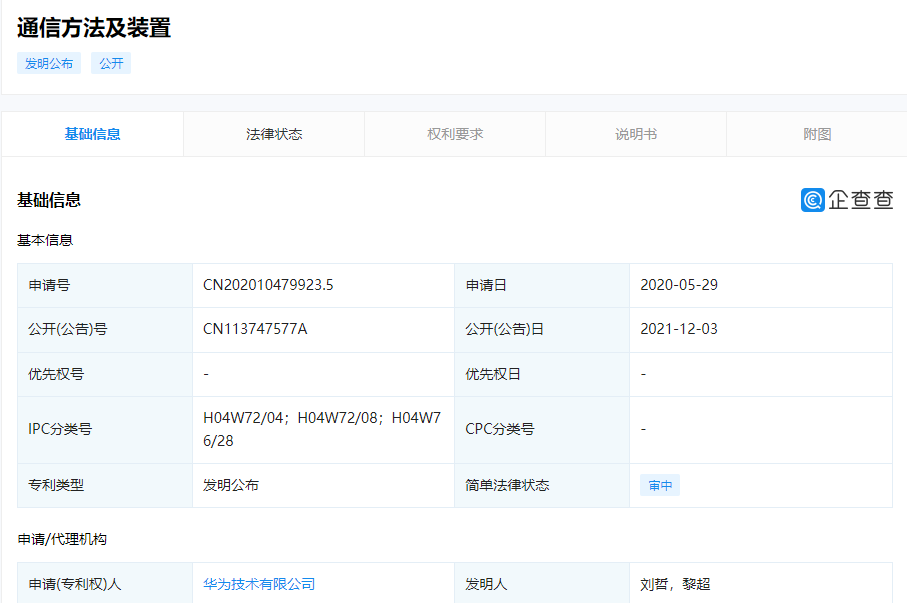Screen dimensions: 907x603
Task: Select the 基础信息 tab
Action: [93, 134]
